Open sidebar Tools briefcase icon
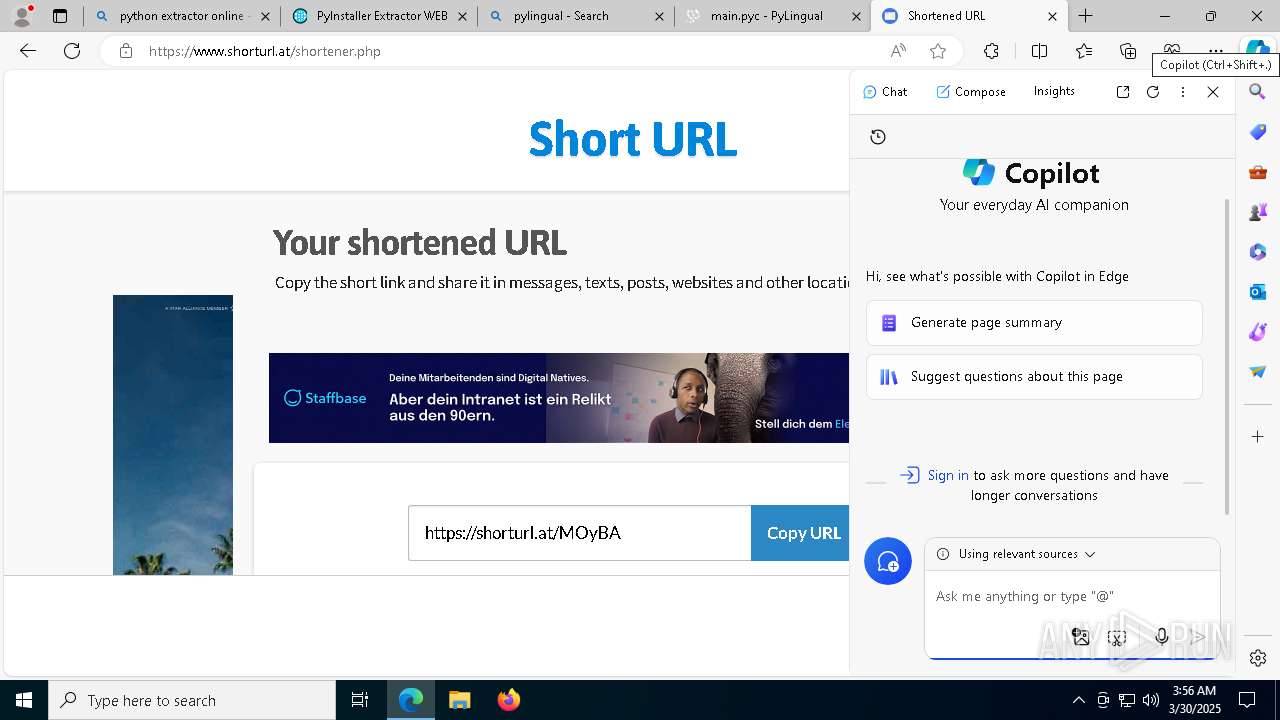 coord(1258,172)
